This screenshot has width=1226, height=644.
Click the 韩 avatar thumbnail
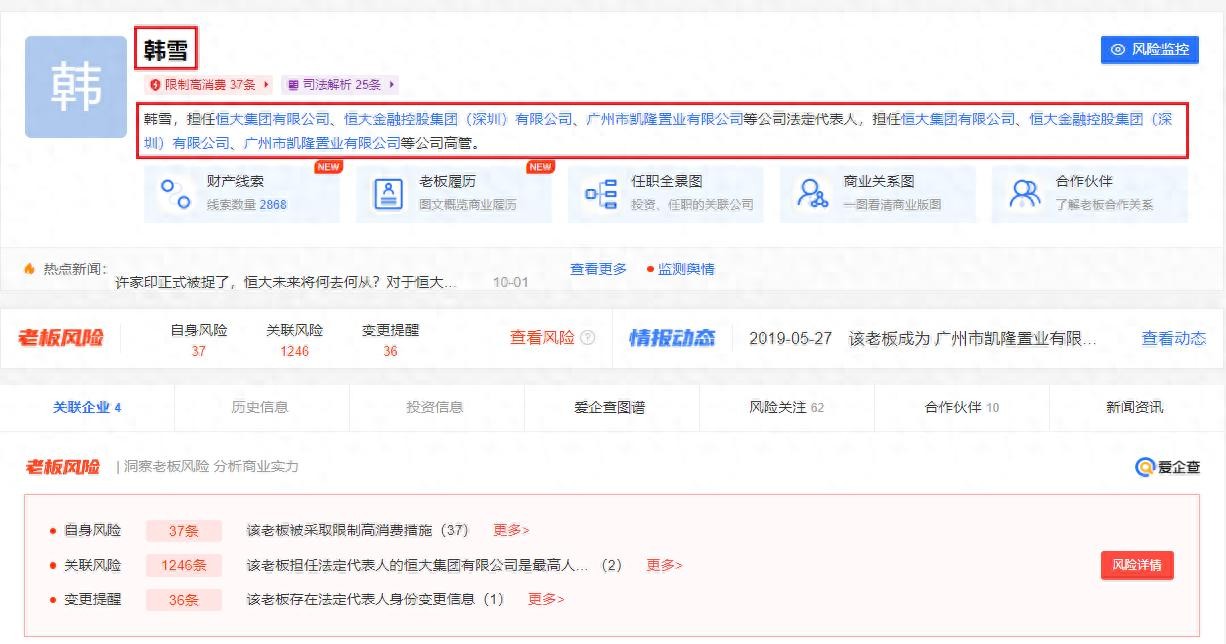tap(76, 87)
